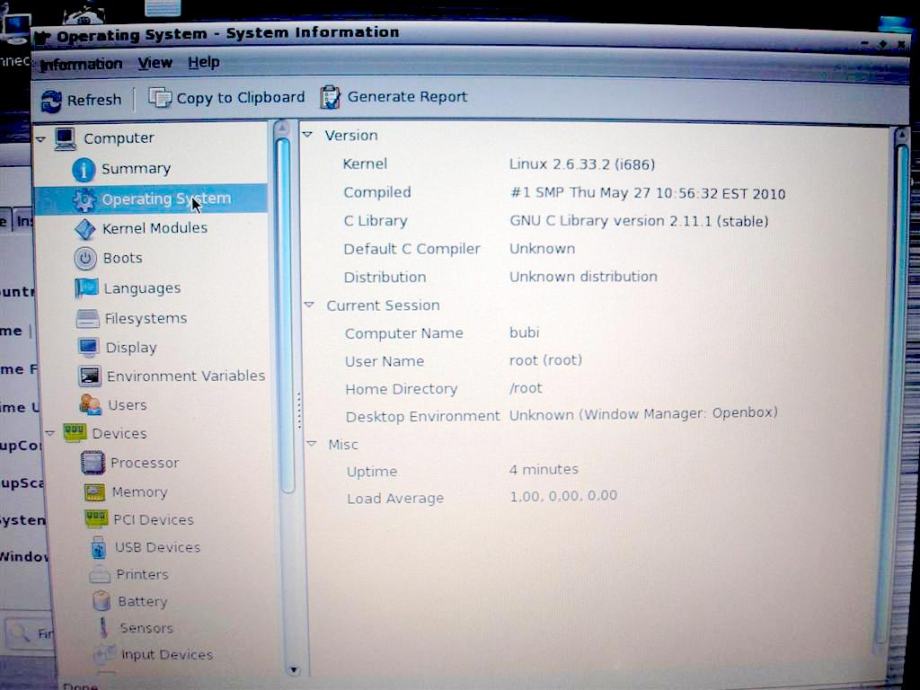Click the Boots power icon

pyautogui.click(x=86, y=258)
